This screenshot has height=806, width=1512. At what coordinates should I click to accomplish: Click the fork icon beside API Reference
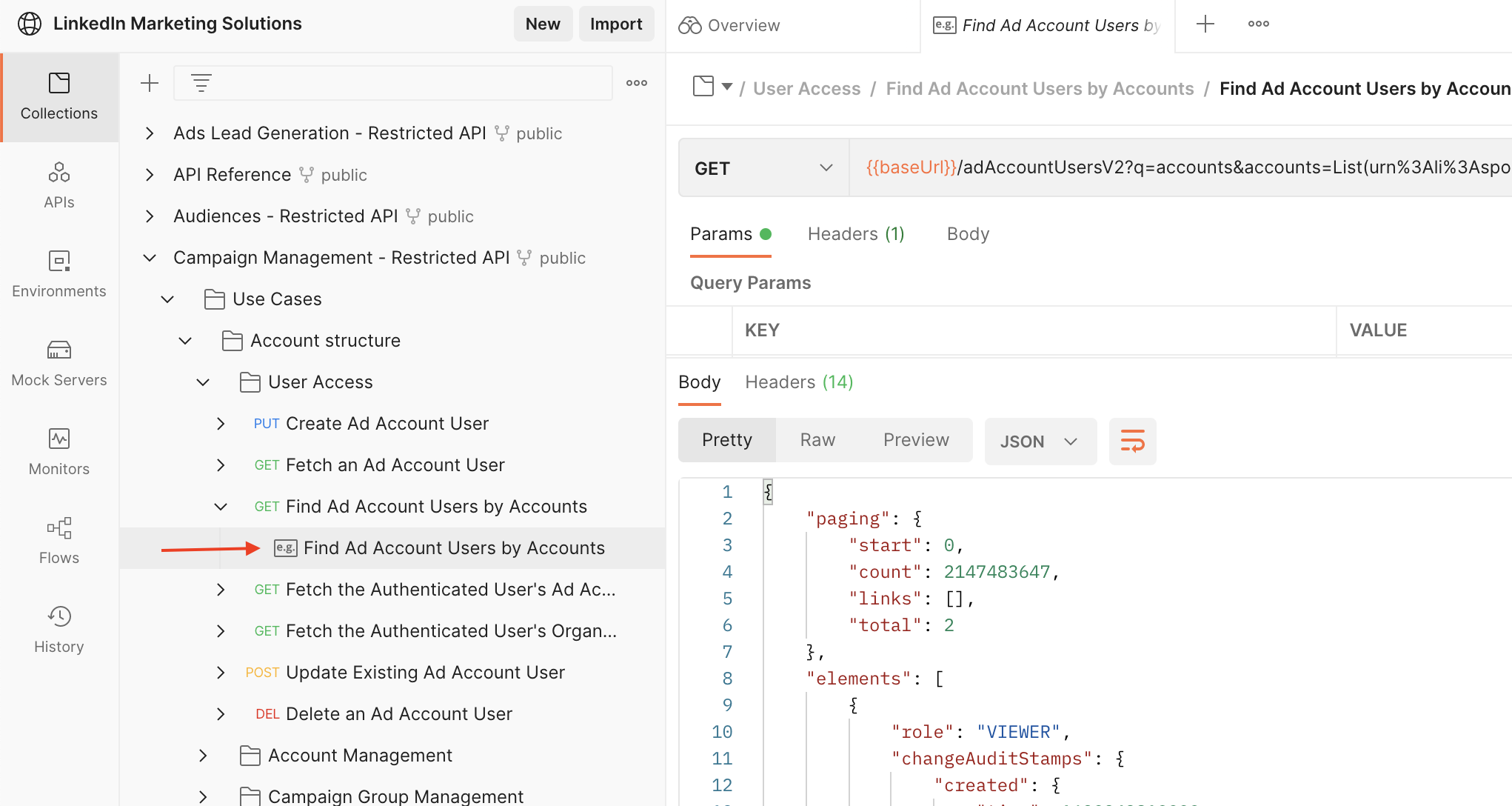[307, 175]
